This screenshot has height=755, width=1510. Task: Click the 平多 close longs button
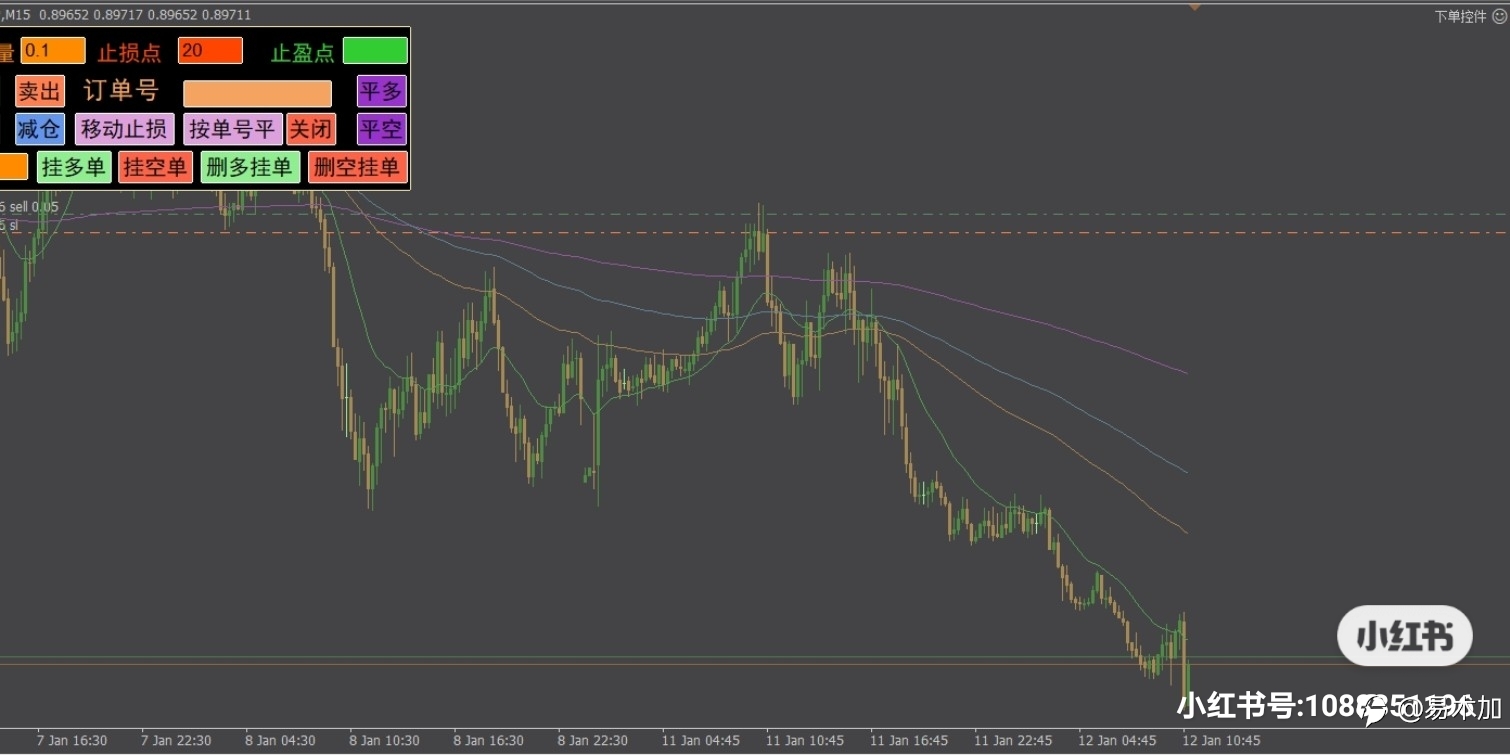tap(381, 92)
